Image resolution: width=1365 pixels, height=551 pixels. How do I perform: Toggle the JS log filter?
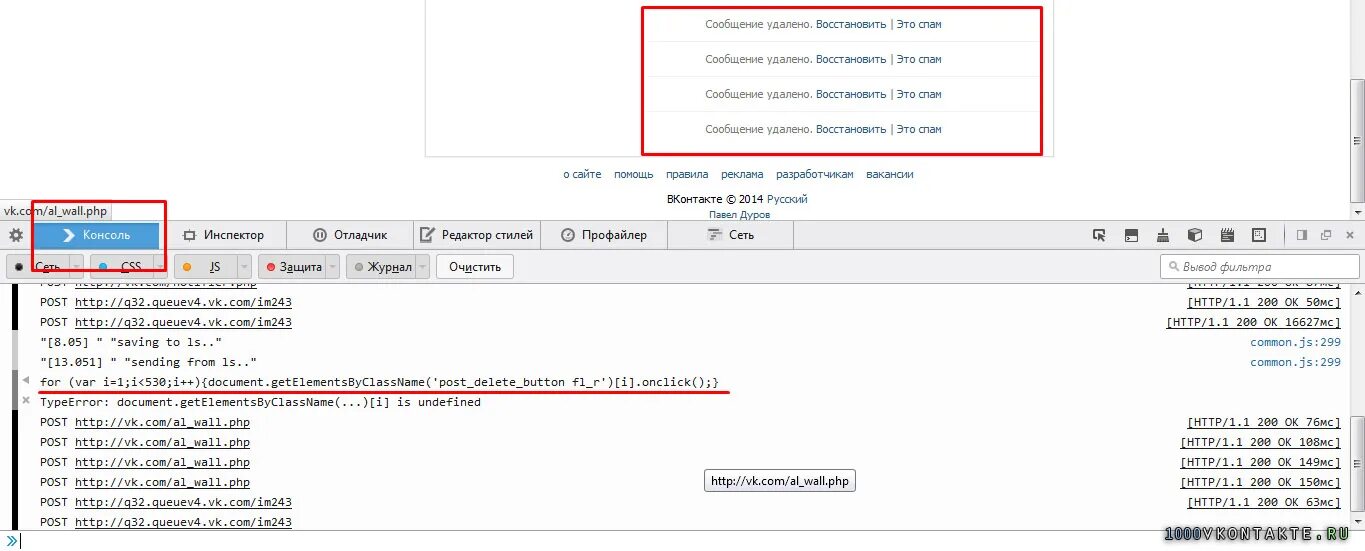(x=205, y=267)
